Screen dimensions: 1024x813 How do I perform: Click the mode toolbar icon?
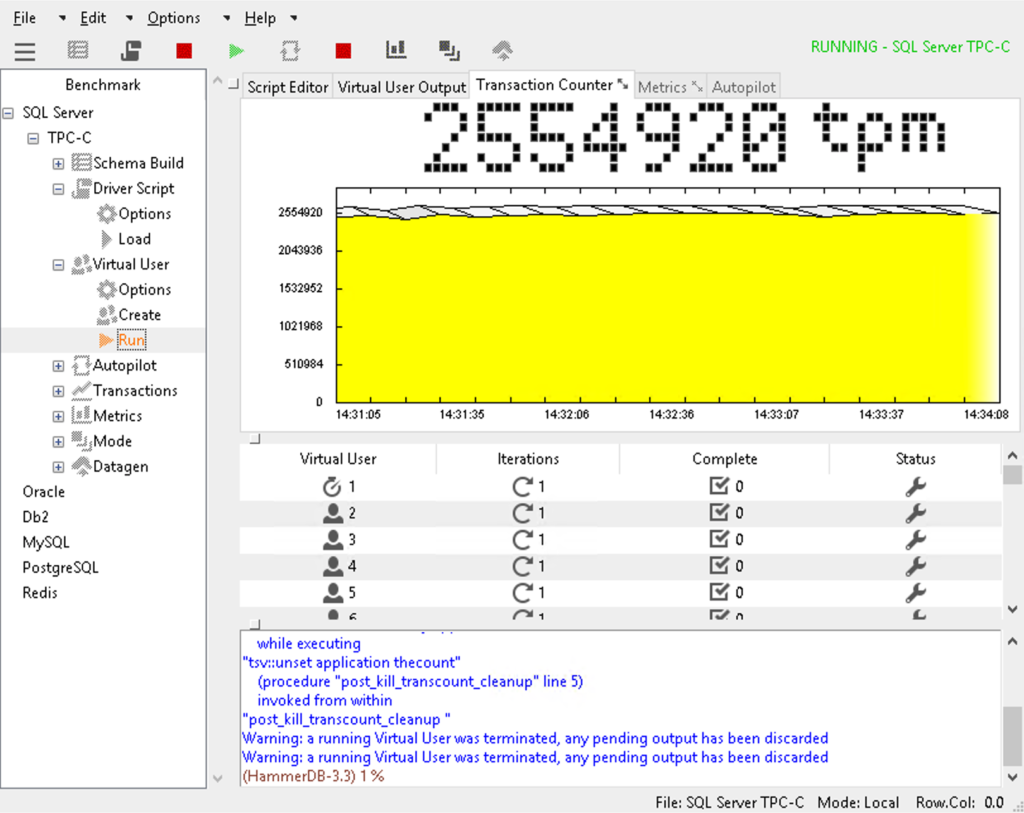pos(449,50)
